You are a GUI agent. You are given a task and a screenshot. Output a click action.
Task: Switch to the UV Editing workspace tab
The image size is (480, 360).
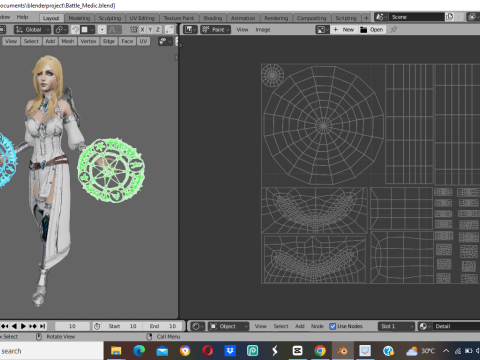(x=142, y=18)
